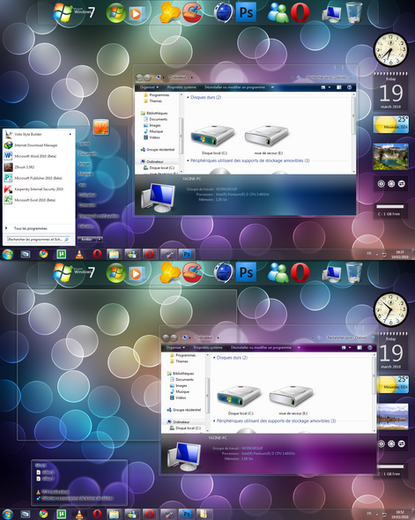Image resolution: width=415 pixels, height=520 pixels.
Task: Click the yellow folder taskbar icon after Photoshop
Action: 203,514
